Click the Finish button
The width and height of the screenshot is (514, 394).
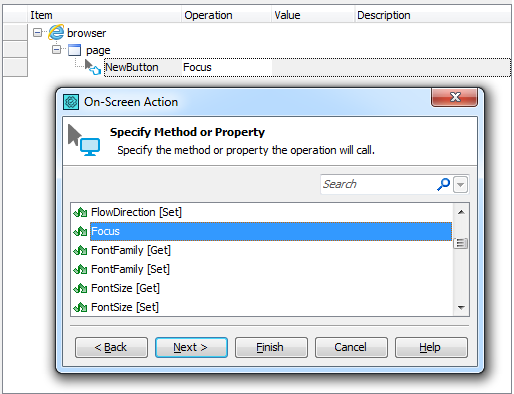pos(271,347)
